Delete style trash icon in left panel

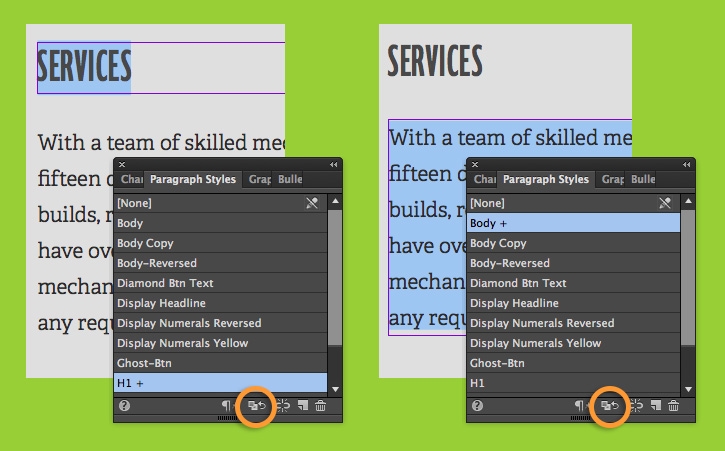click(320, 406)
